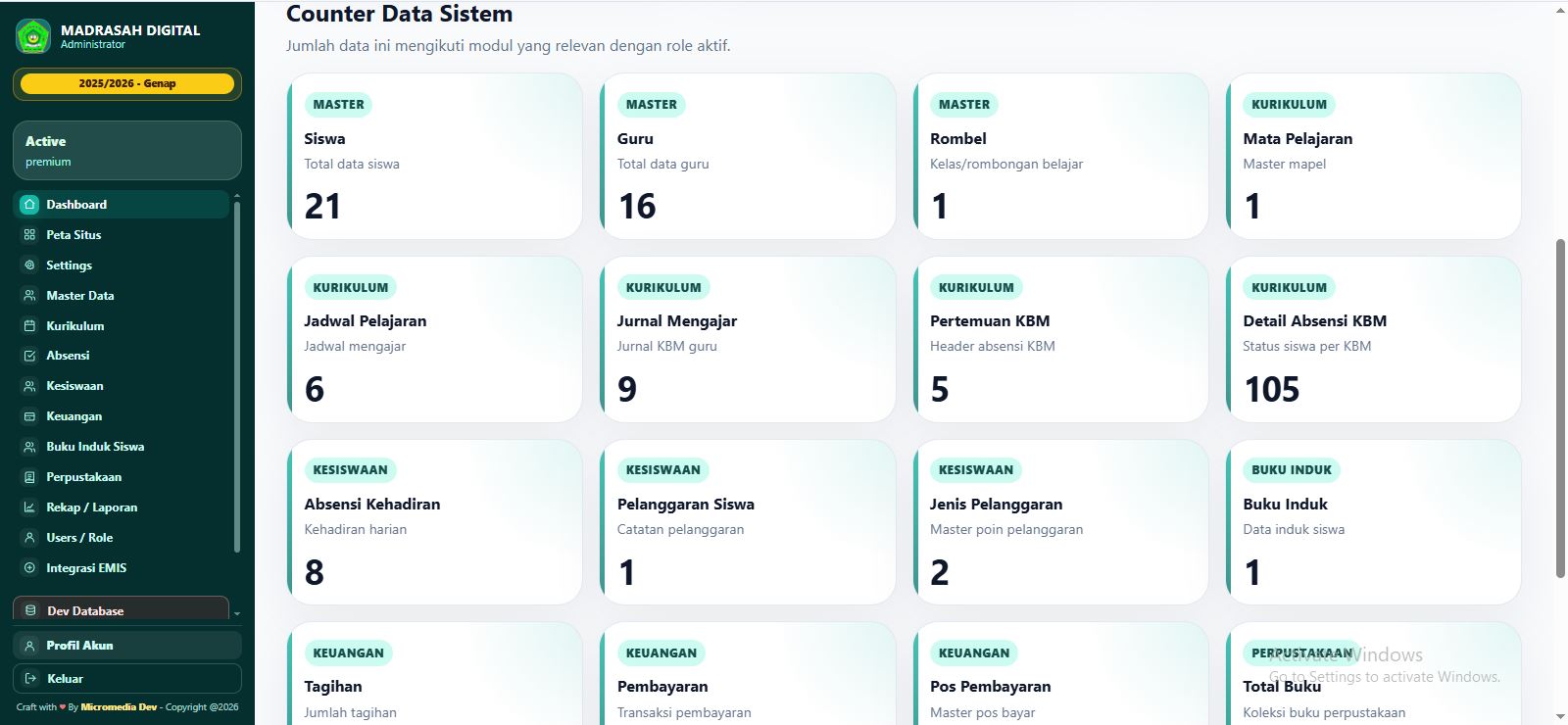Click the Dev Database cylinder icon
The height and width of the screenshot is (725, 1568).
(x=30, y=610)
